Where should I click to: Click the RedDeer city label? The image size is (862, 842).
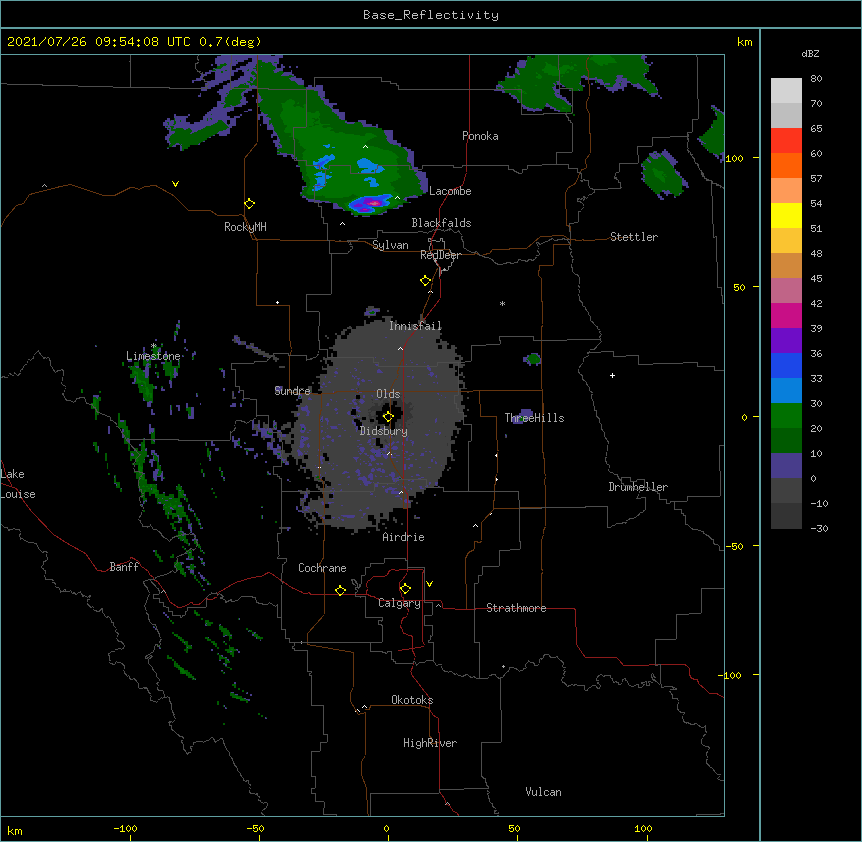[440, 255]
